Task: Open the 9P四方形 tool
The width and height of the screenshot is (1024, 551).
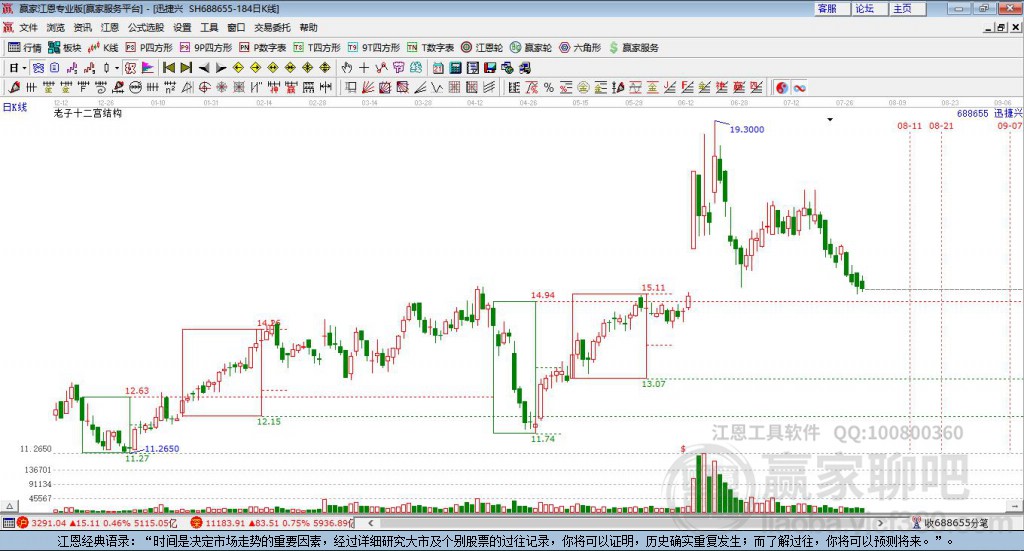Action: [206, 48]
